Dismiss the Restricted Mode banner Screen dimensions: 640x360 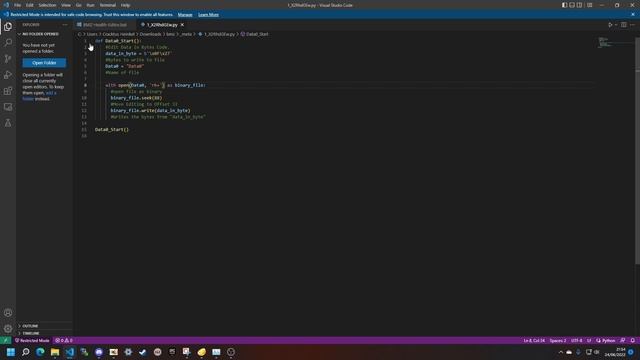pyautogui.click(x=633, y=14)
